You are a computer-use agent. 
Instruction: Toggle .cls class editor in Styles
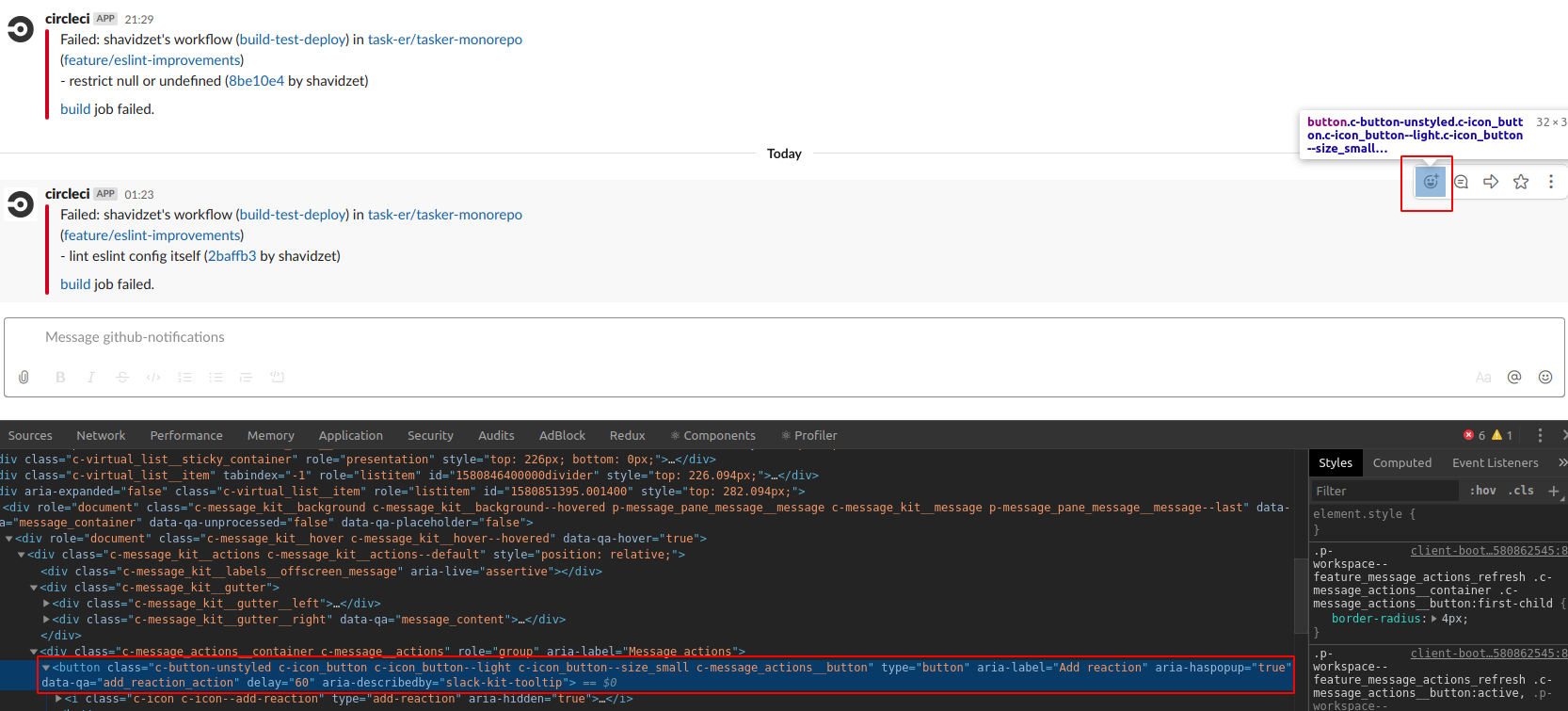(x=1521, y=491)
